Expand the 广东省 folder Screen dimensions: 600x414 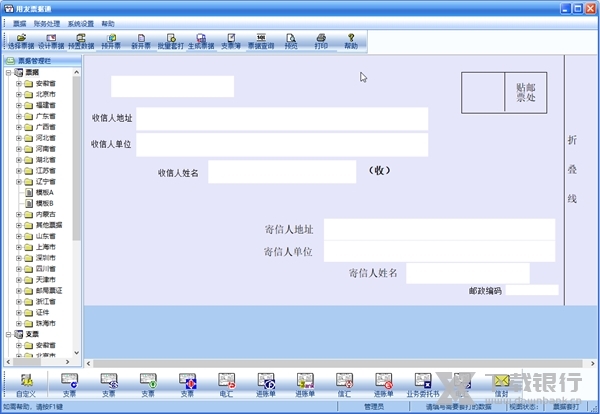(18, 116)
